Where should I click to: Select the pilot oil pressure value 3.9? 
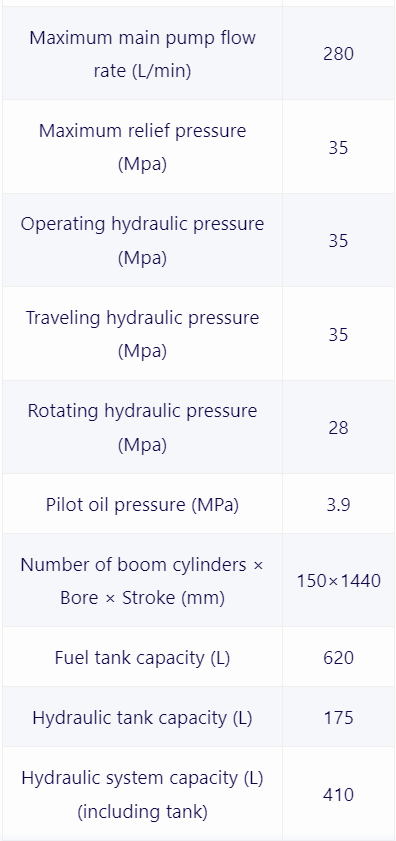(x=339, y=505)
